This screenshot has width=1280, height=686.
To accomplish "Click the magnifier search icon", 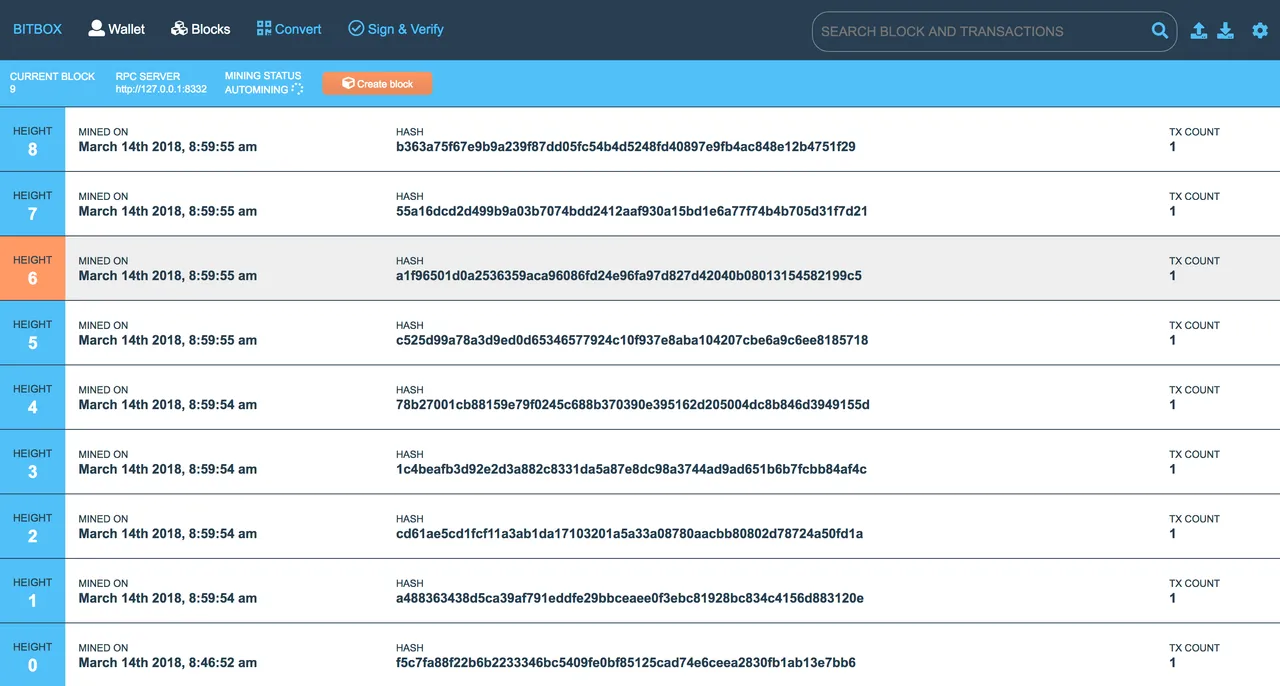I will coord(1160,31).
